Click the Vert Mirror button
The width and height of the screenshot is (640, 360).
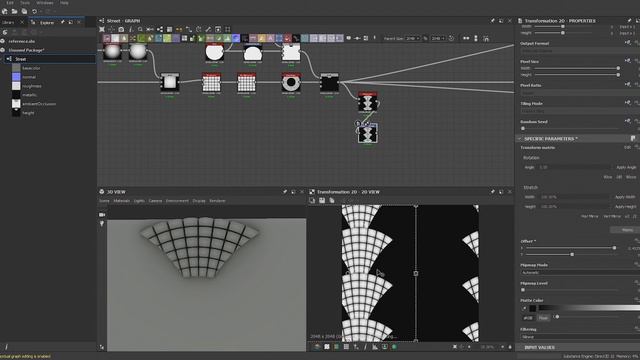coord(612,216)
